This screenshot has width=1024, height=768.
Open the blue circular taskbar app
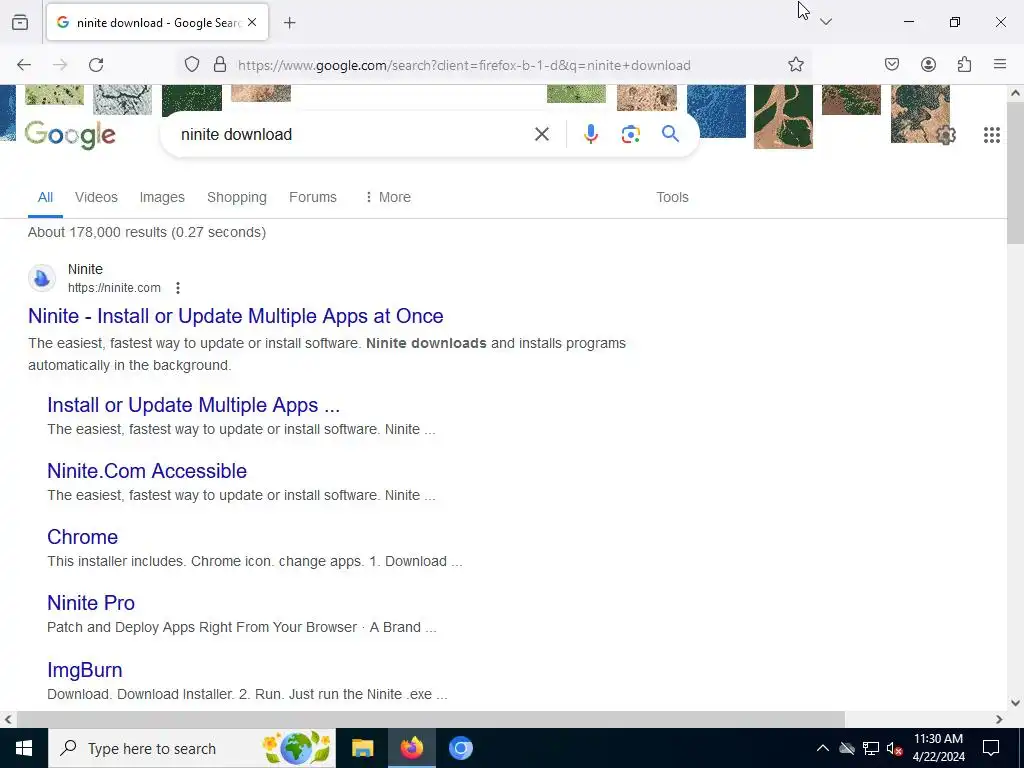[x=460, y=748]
